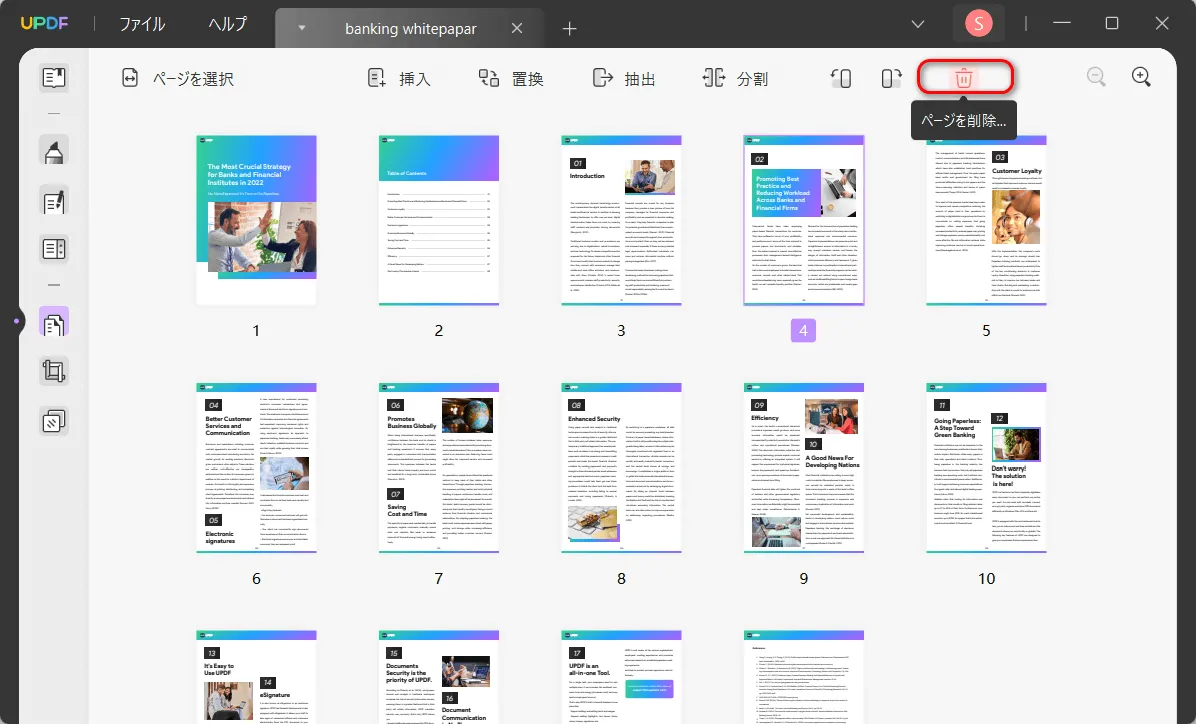This screenshot has width=1196, height=724.
Task: Click the 抽出 extract pages button
Action: [624, 79]
